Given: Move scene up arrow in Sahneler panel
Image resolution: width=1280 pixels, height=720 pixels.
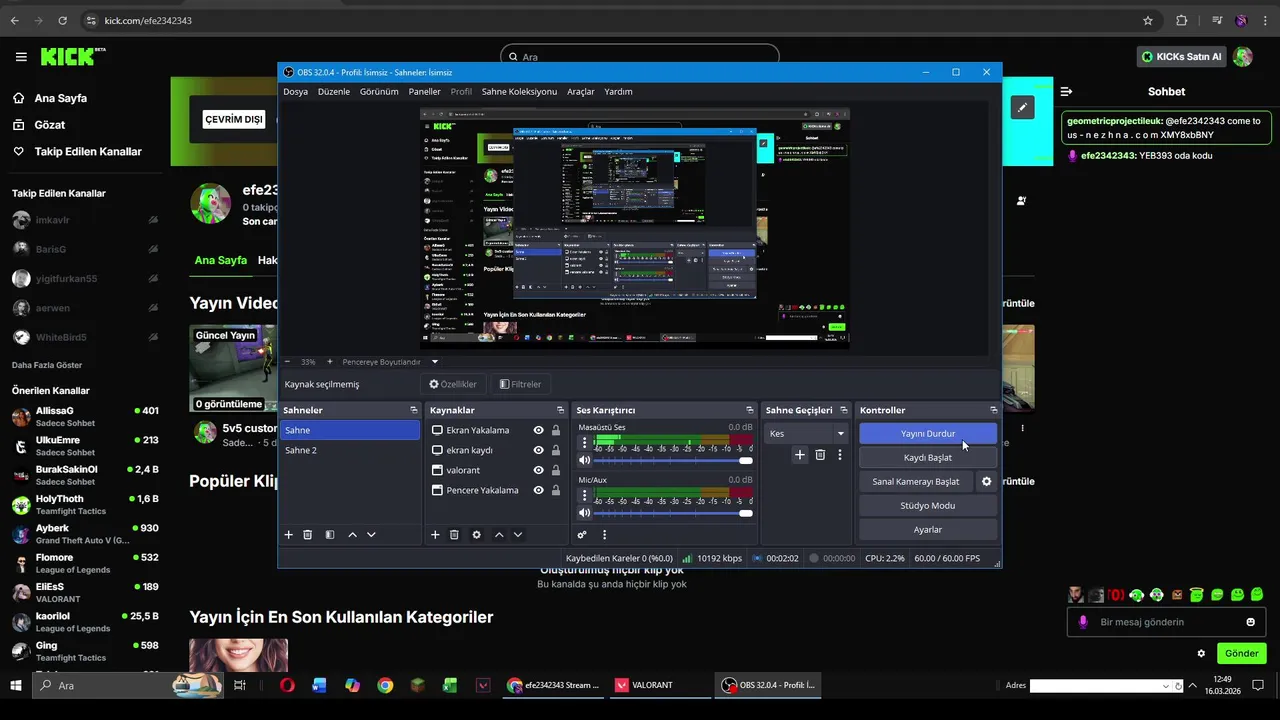Looking at the screenshot, I should pyautogui.click(x=352, y=535).
